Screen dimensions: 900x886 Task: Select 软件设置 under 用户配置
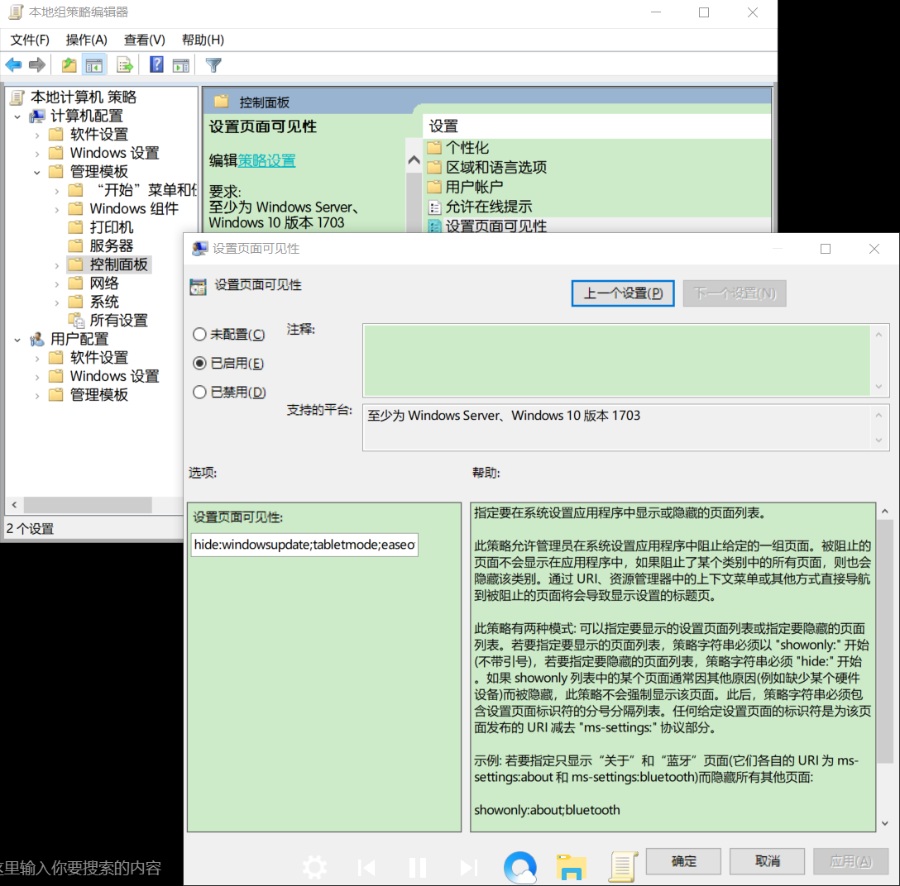pyautogui.click(x=99, y=357)
